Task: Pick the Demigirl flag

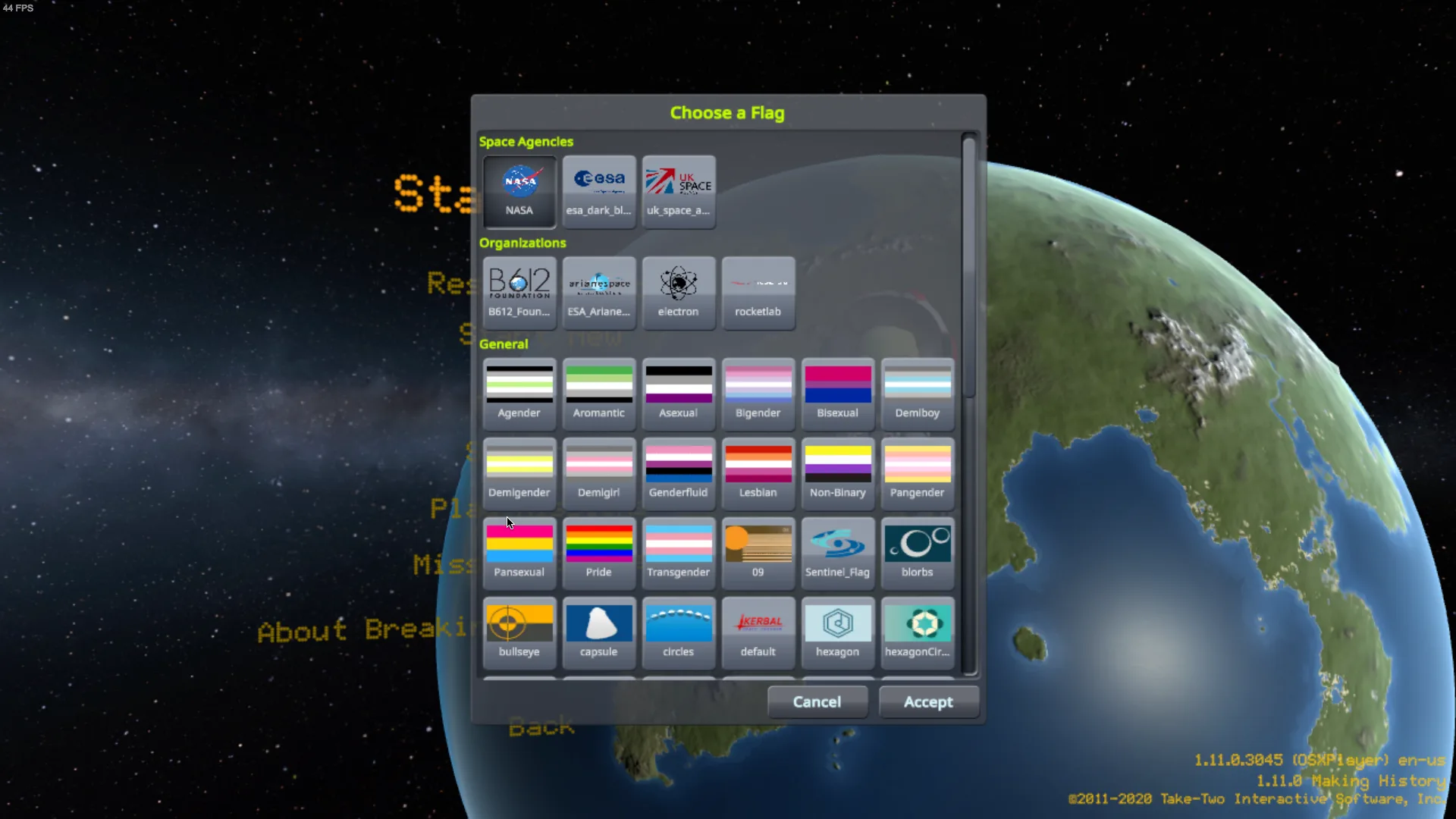Action: click(599, 474)
